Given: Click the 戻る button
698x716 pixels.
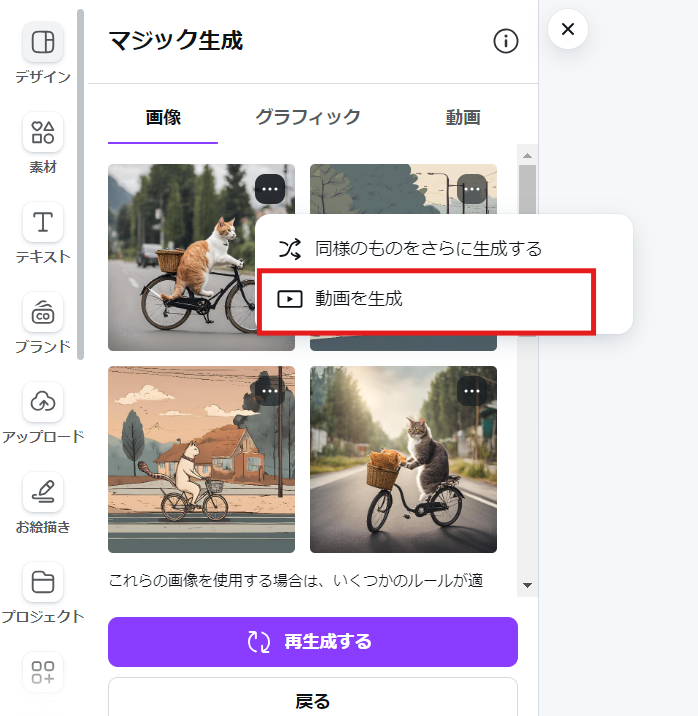Looking at the screenshot, I should (312, 700).
